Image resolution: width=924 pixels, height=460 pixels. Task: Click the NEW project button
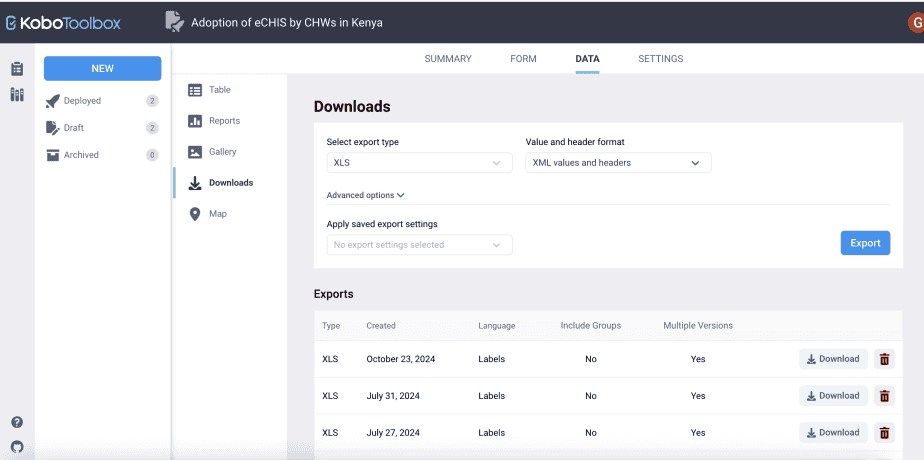click(102, 69)
